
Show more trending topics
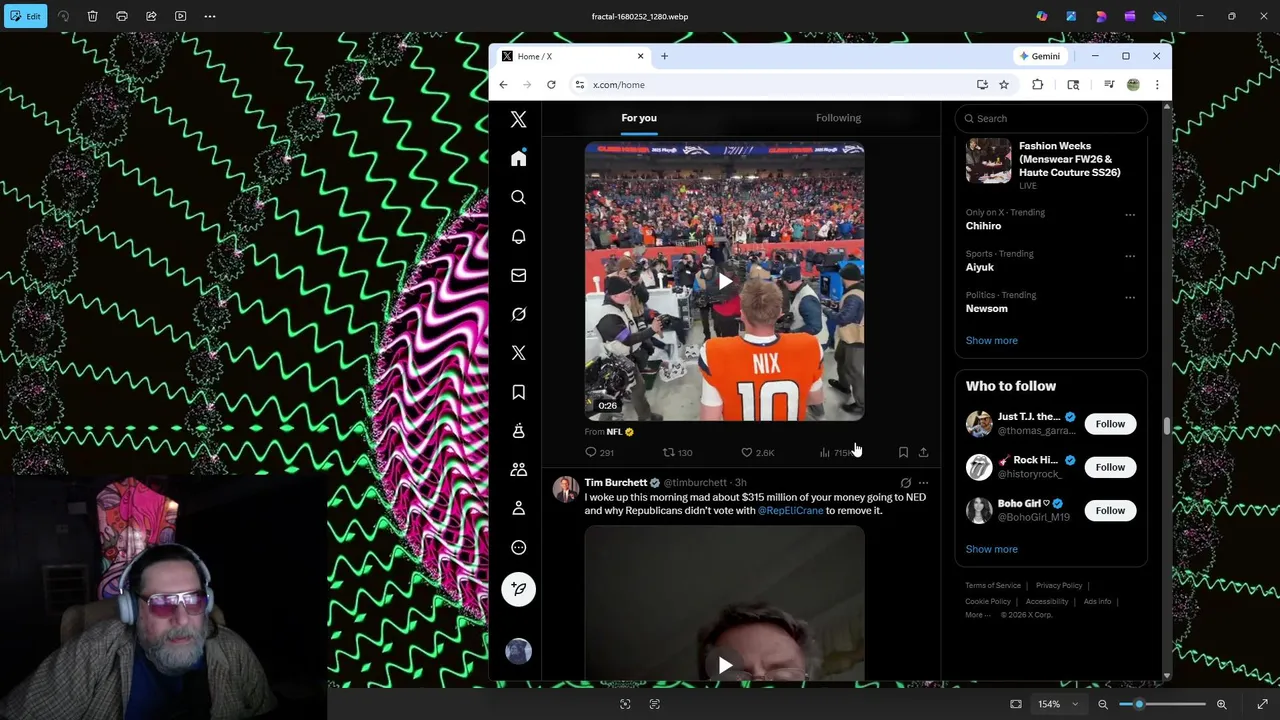(991, 341)
